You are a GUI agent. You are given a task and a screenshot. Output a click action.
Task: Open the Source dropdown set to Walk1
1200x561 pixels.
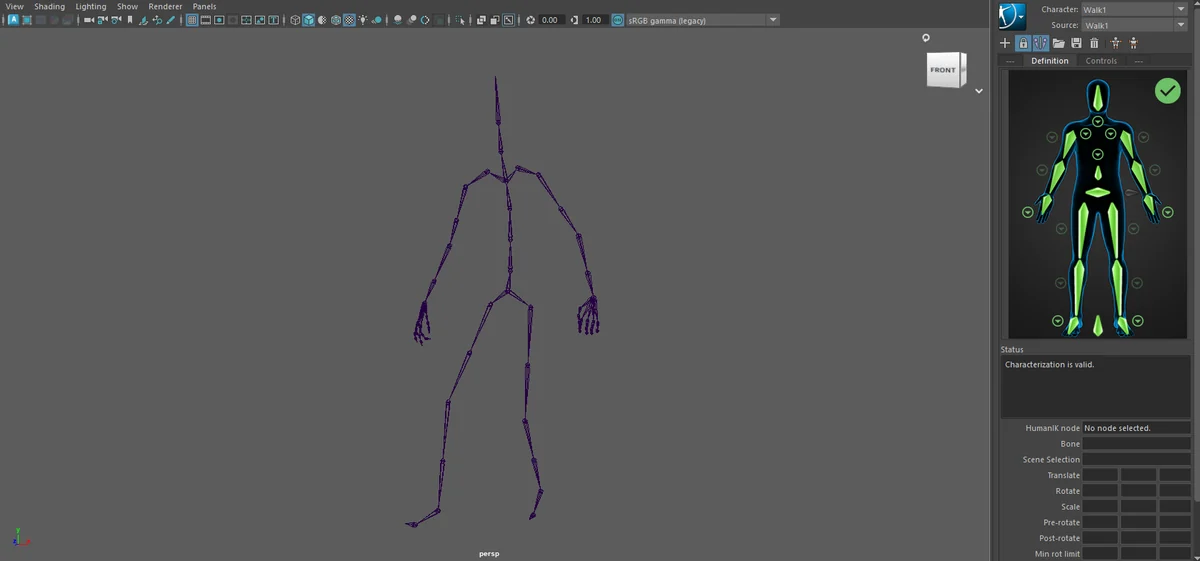(1135, 25)
